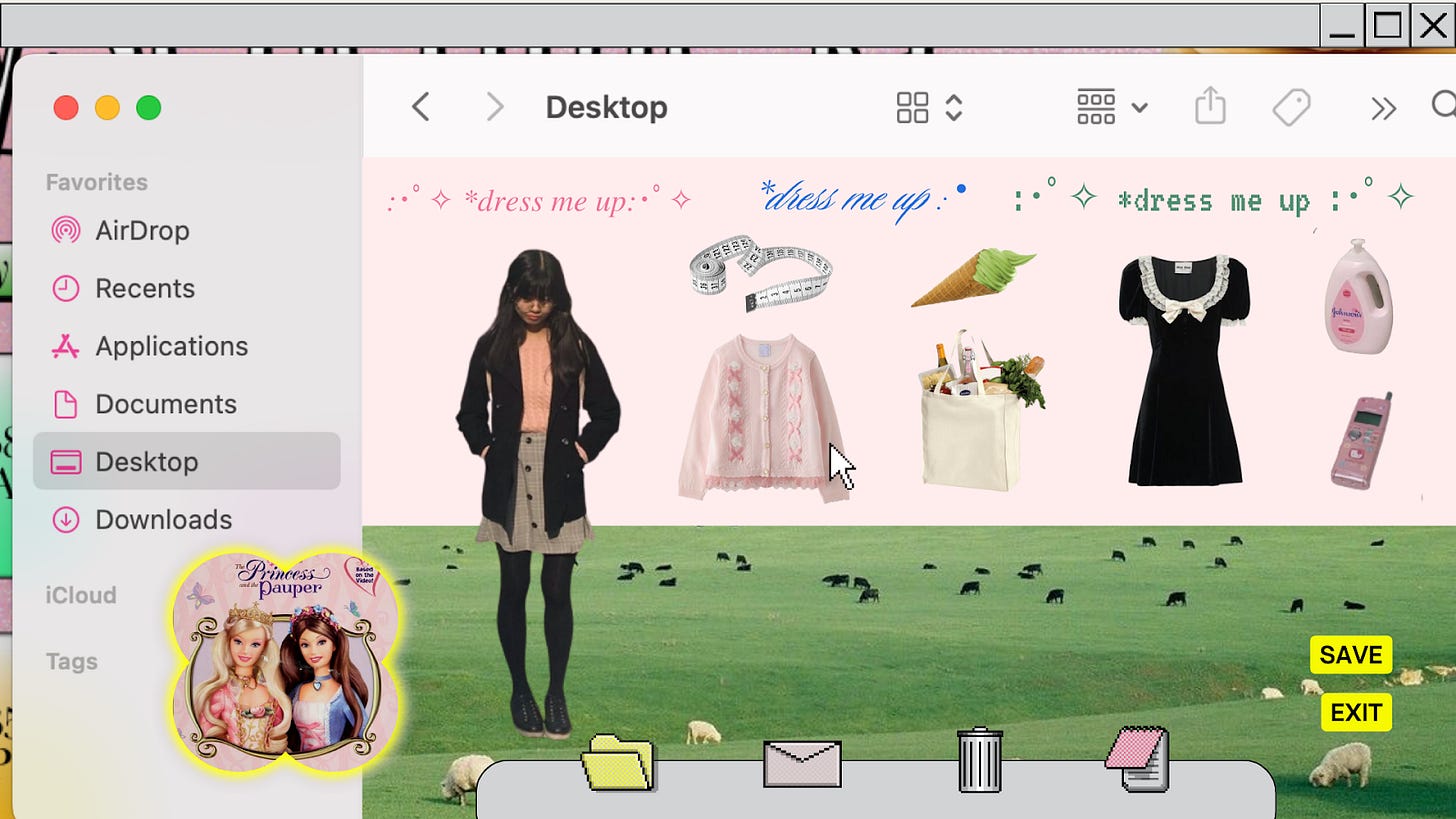Open Documents in the sidebar
1456x819 pixels.
pos(187,405)
